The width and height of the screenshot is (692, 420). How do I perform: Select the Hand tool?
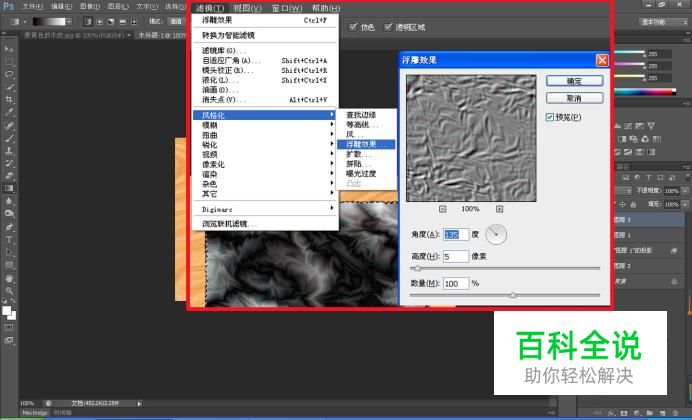point(9,278)
